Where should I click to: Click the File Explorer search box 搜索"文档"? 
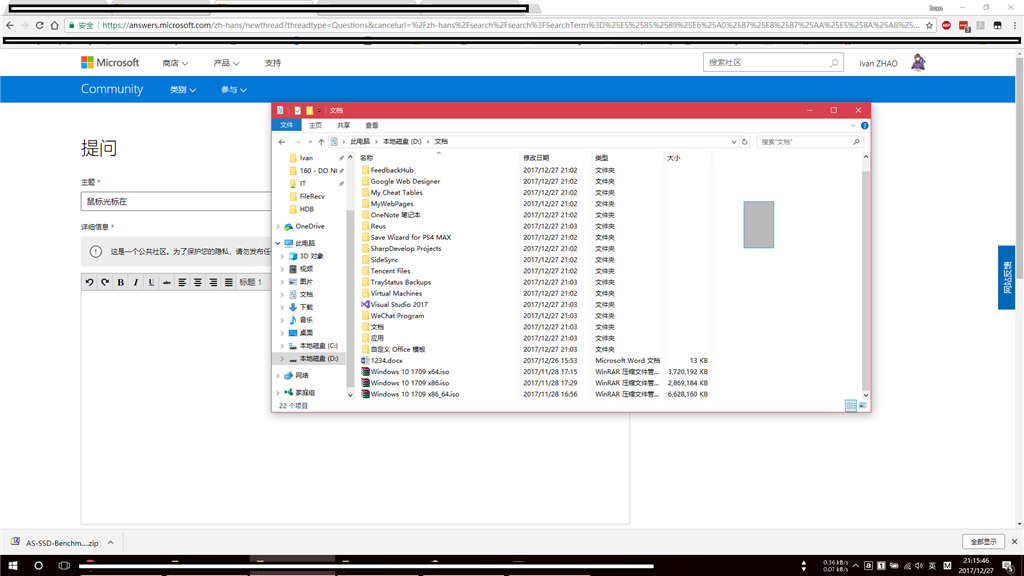coord(810,142)
